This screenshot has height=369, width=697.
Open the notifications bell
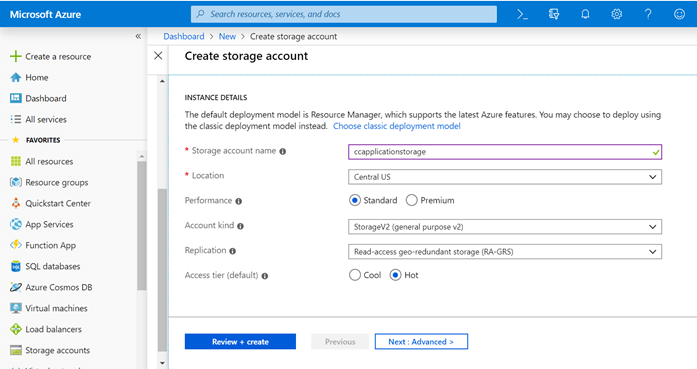(x=585, y=14)
